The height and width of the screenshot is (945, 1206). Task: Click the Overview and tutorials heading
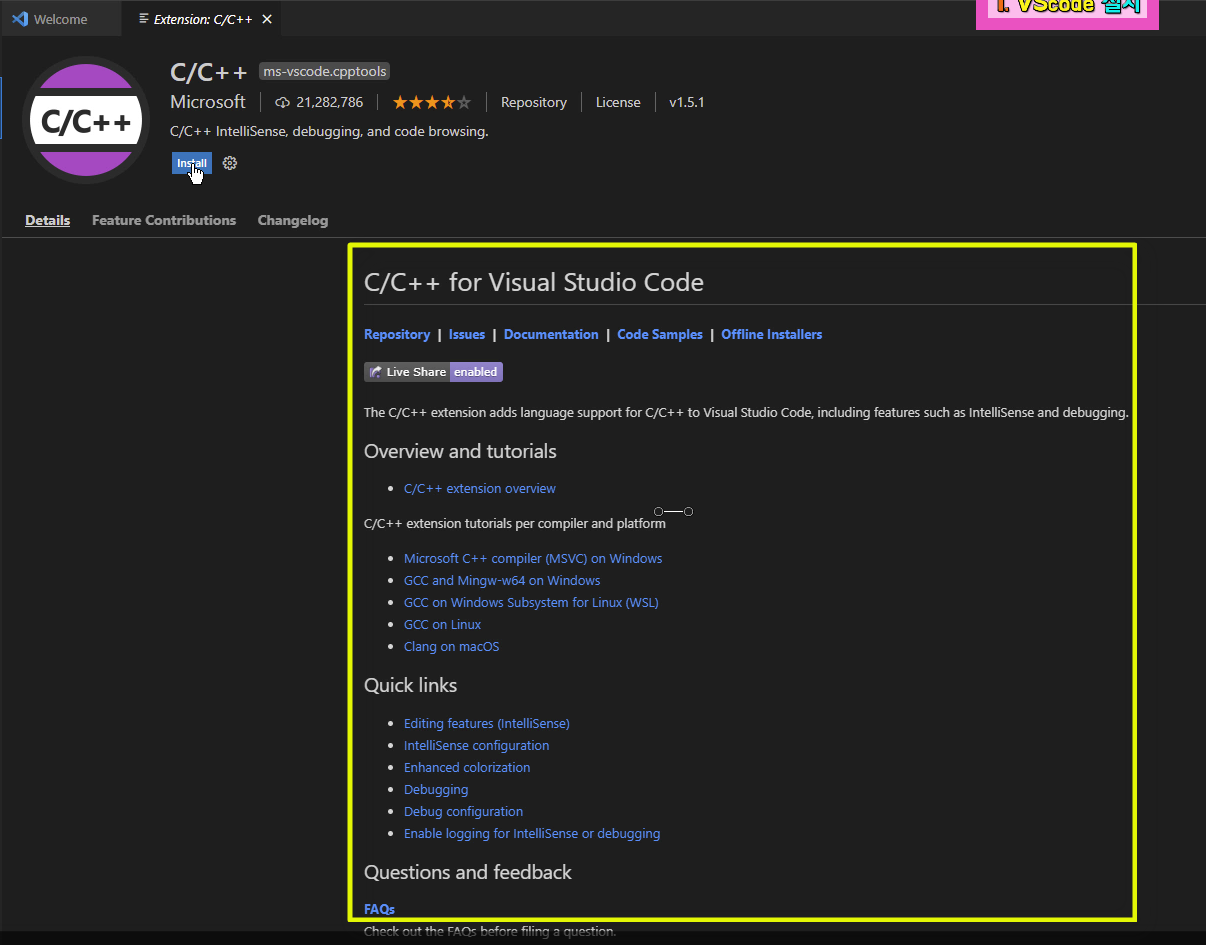click(x=460, y=451)
